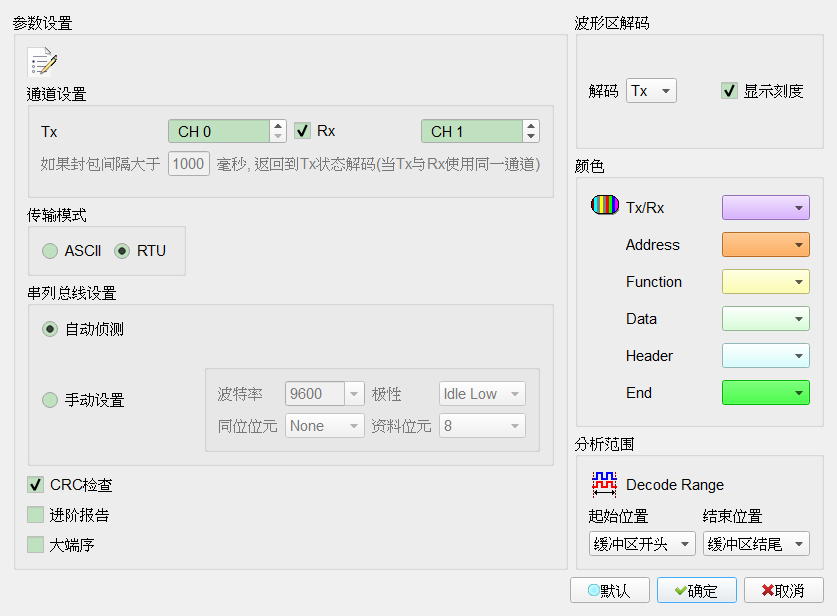Decrease Tx channel CH 0 with down arrow

[278, 137]
